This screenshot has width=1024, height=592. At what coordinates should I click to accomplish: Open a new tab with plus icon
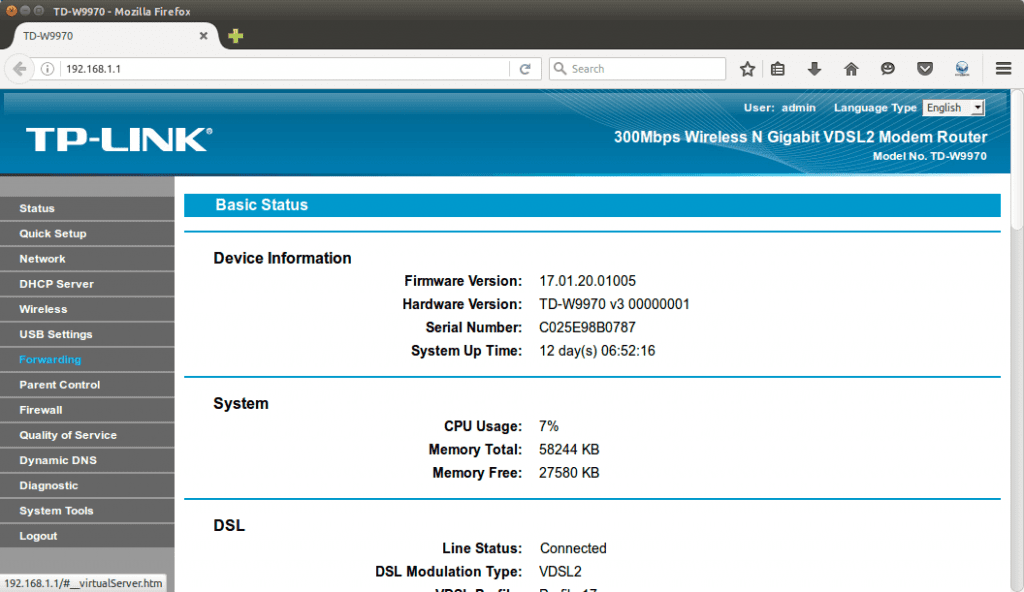[x=236, y=36]
